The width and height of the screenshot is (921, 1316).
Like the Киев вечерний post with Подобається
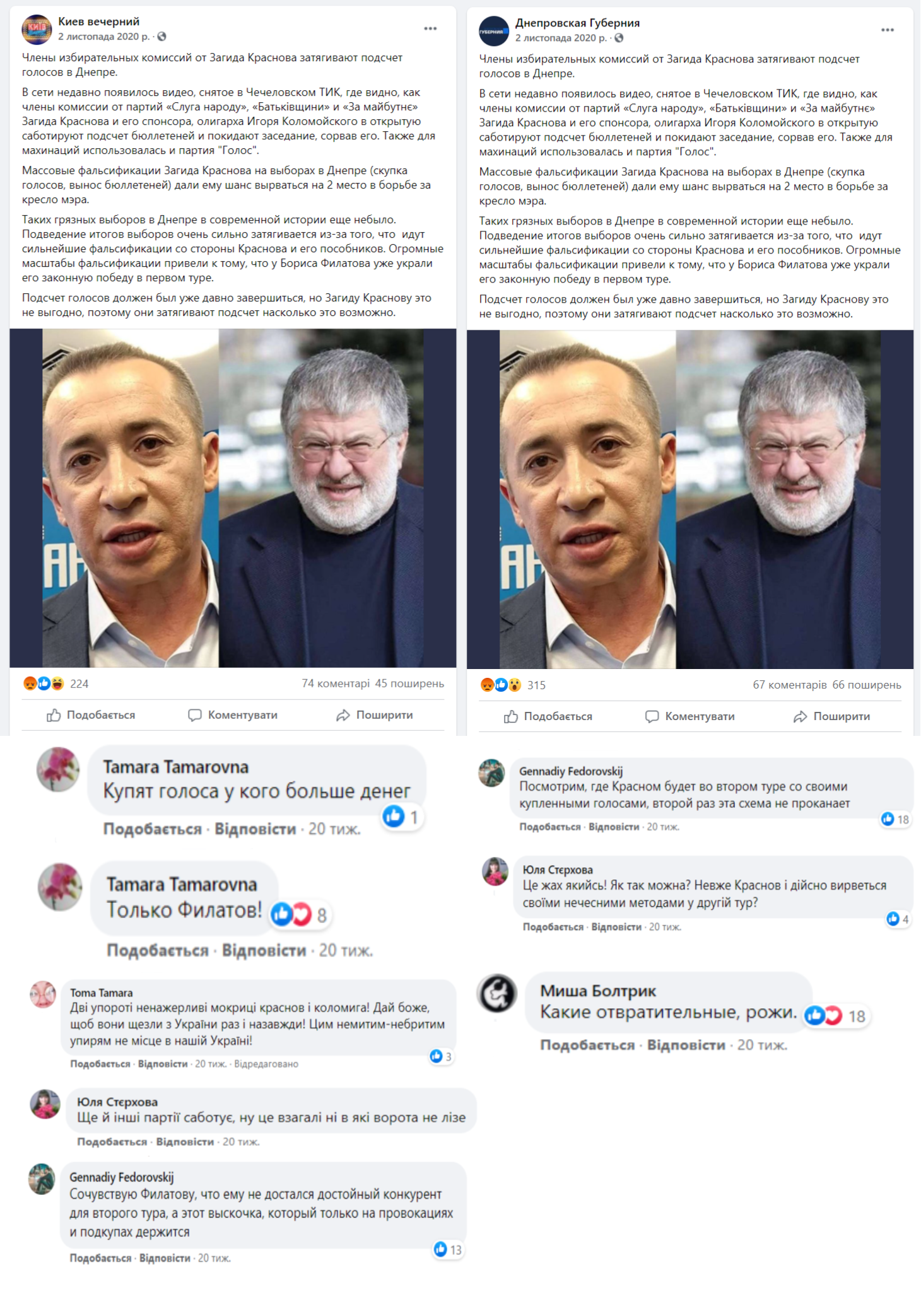pos(91,715)
